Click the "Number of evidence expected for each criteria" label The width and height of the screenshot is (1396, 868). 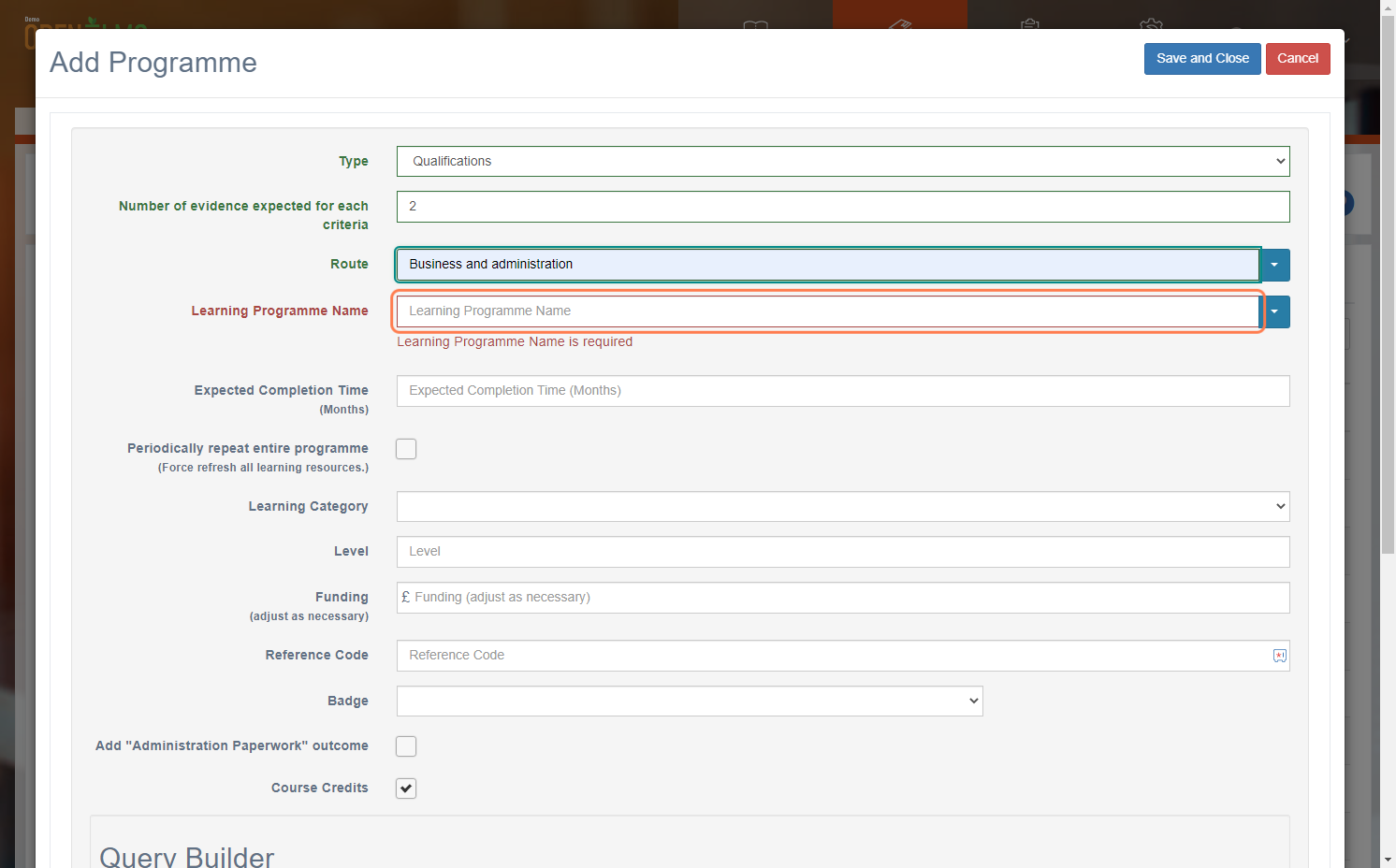pyautogui.click(x=243, y=215)
